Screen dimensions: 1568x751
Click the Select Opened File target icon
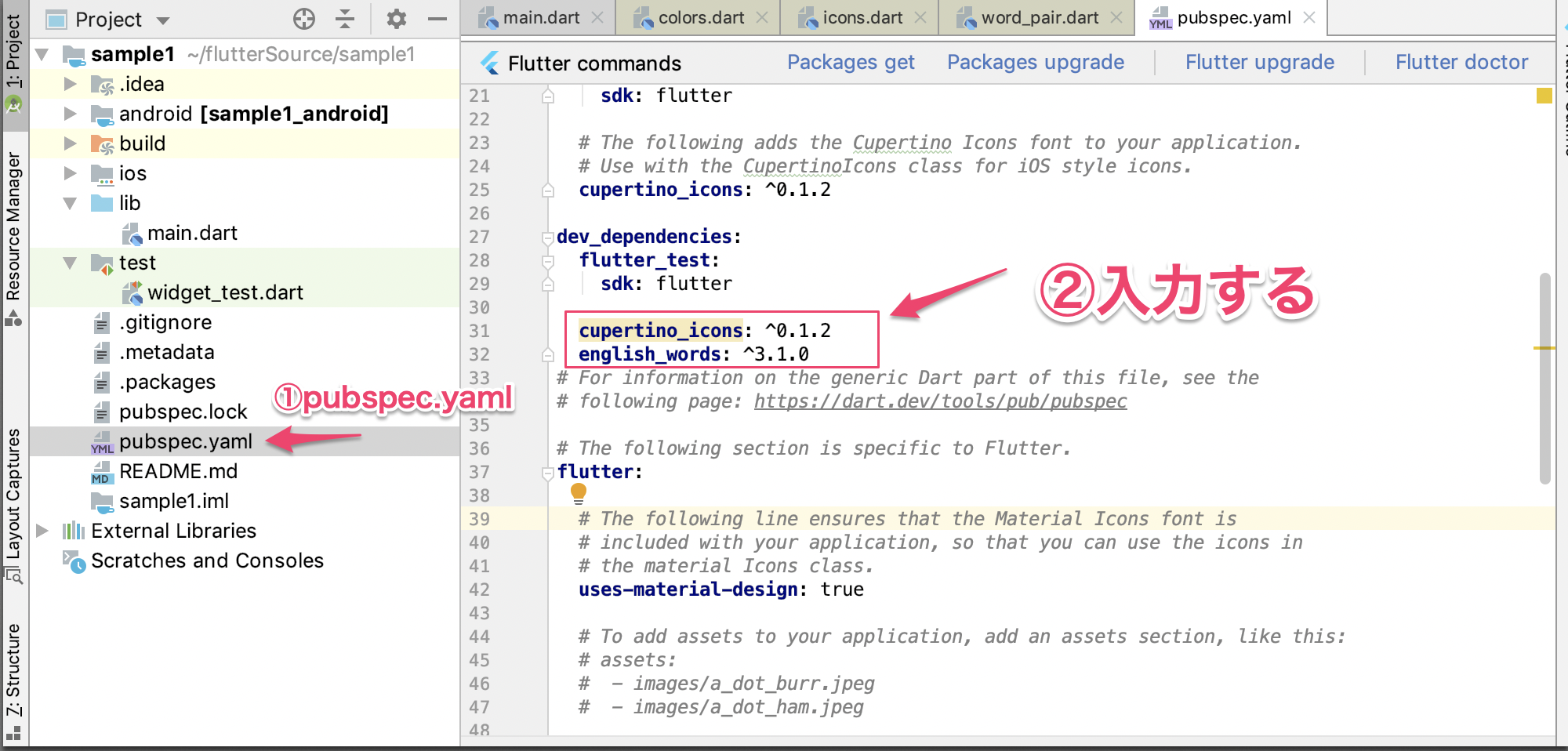[304, 19]
